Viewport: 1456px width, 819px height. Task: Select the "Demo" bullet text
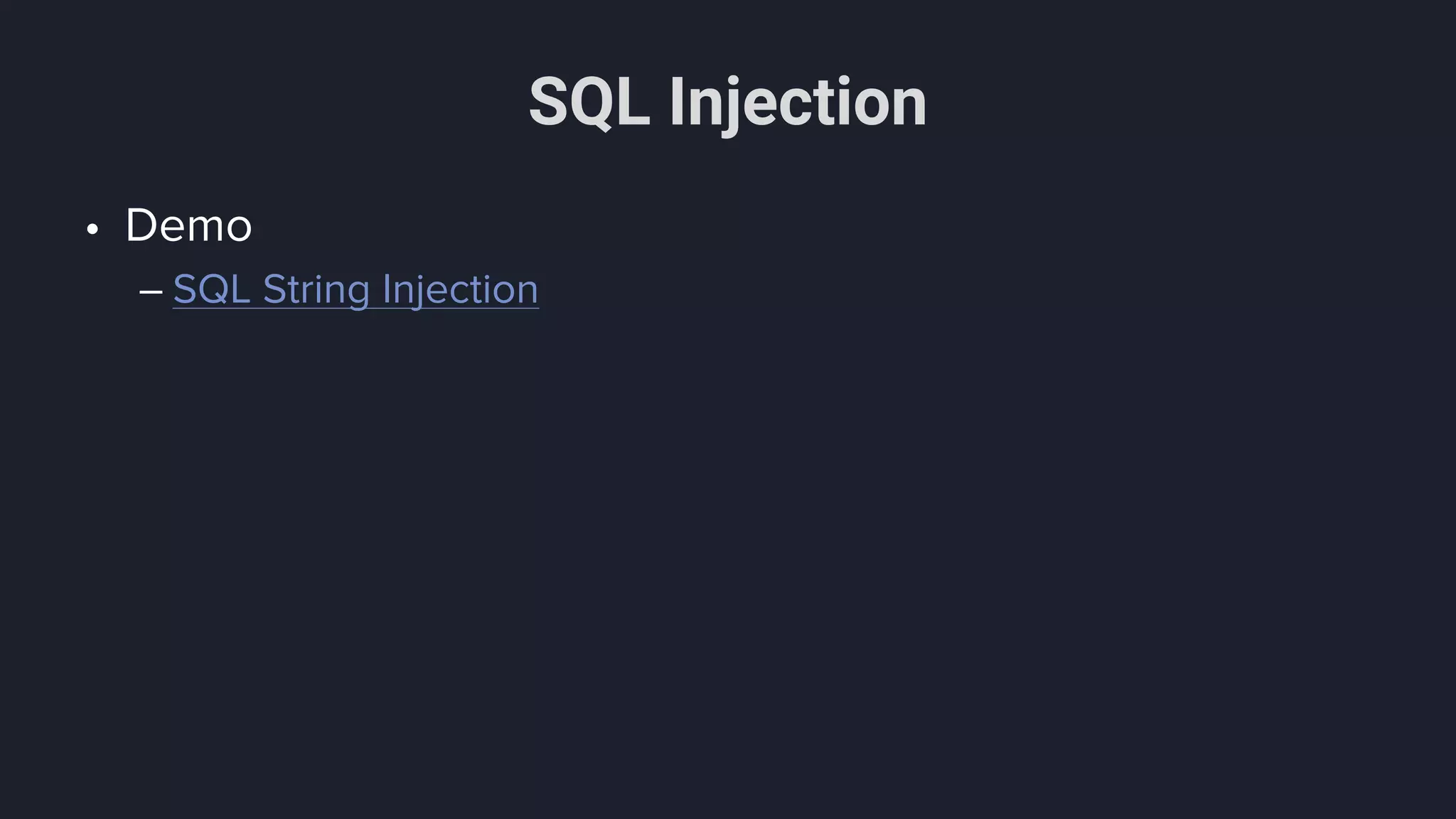pos(188,225)
